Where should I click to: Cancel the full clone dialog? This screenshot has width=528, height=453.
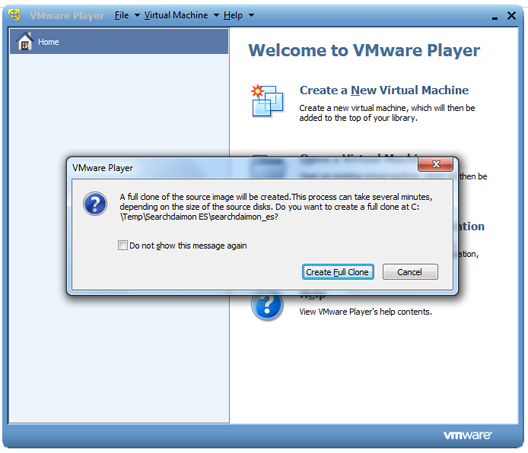410,272
